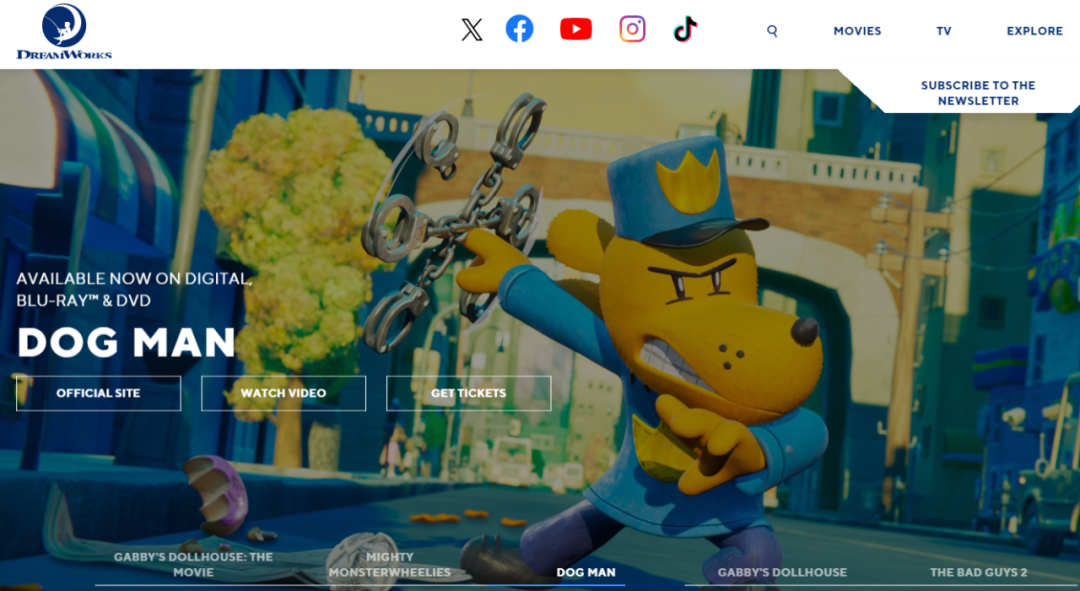Open the X (Twitter) social link

472,30
